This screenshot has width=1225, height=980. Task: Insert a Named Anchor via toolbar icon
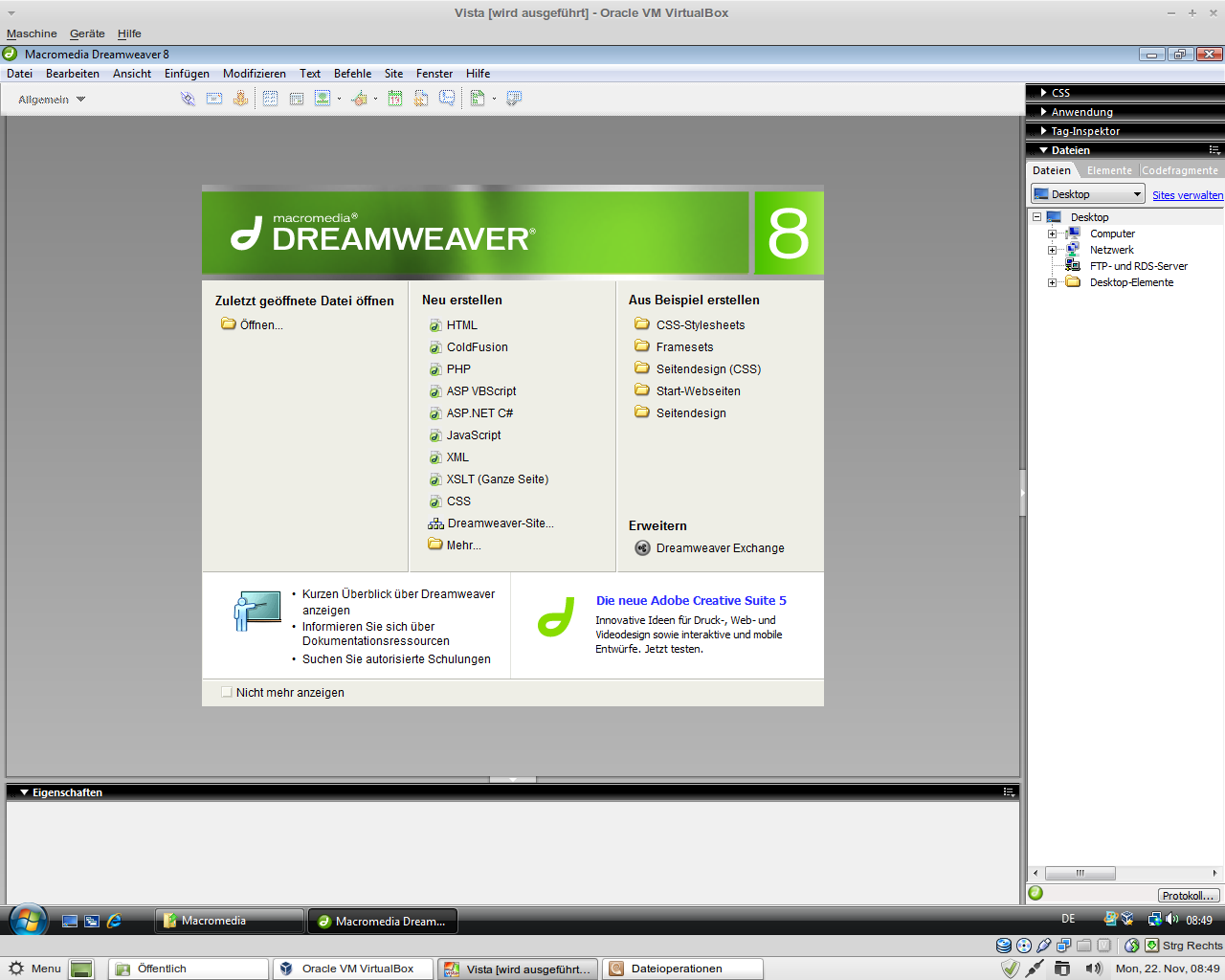click(240, 99)
